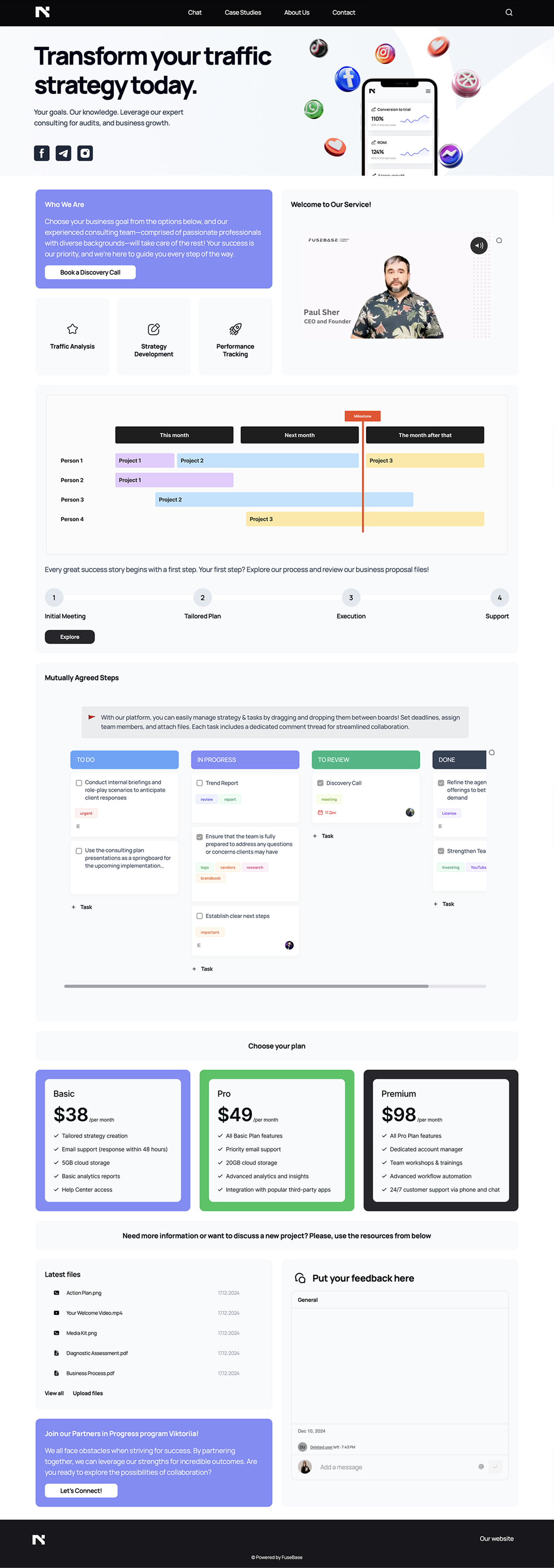Check the Establish clear next steps checkbox
The image size is (554, 1568).
(x=199, y=915)
